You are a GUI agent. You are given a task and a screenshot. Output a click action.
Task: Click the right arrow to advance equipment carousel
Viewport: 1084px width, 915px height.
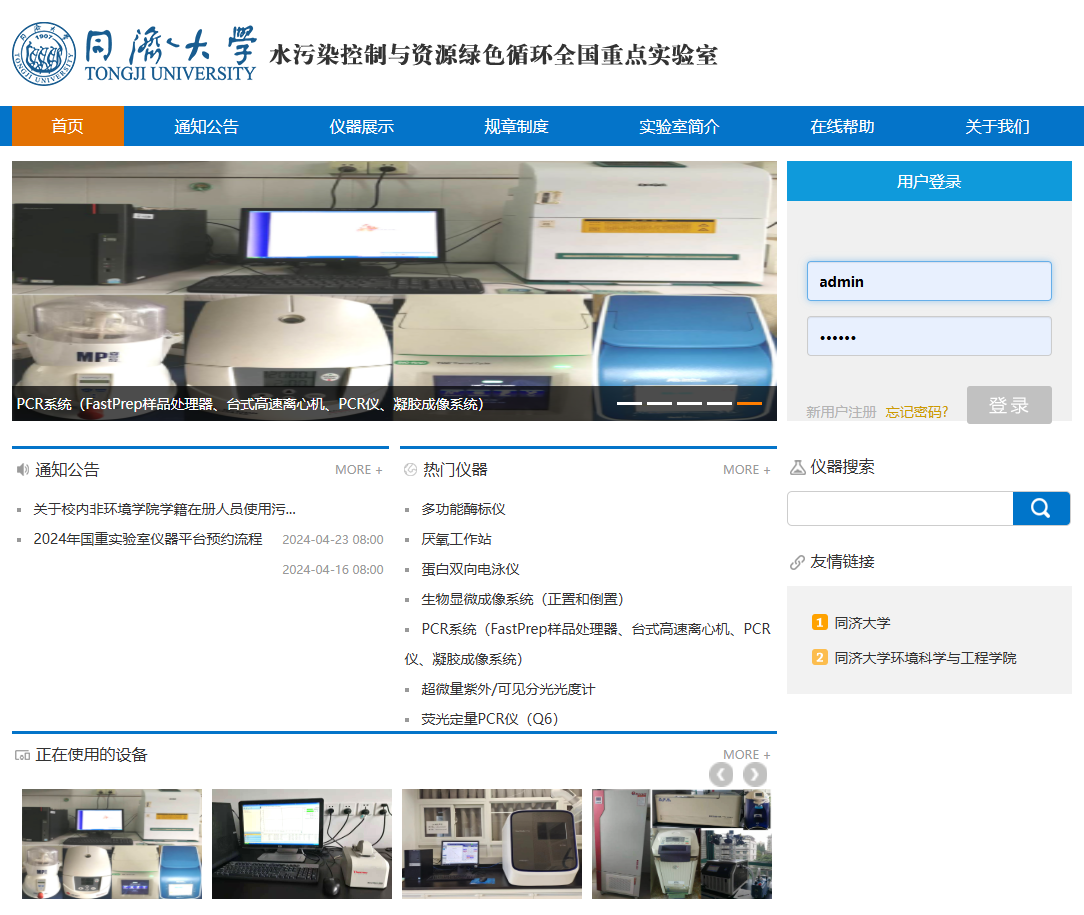click(754, 774)
